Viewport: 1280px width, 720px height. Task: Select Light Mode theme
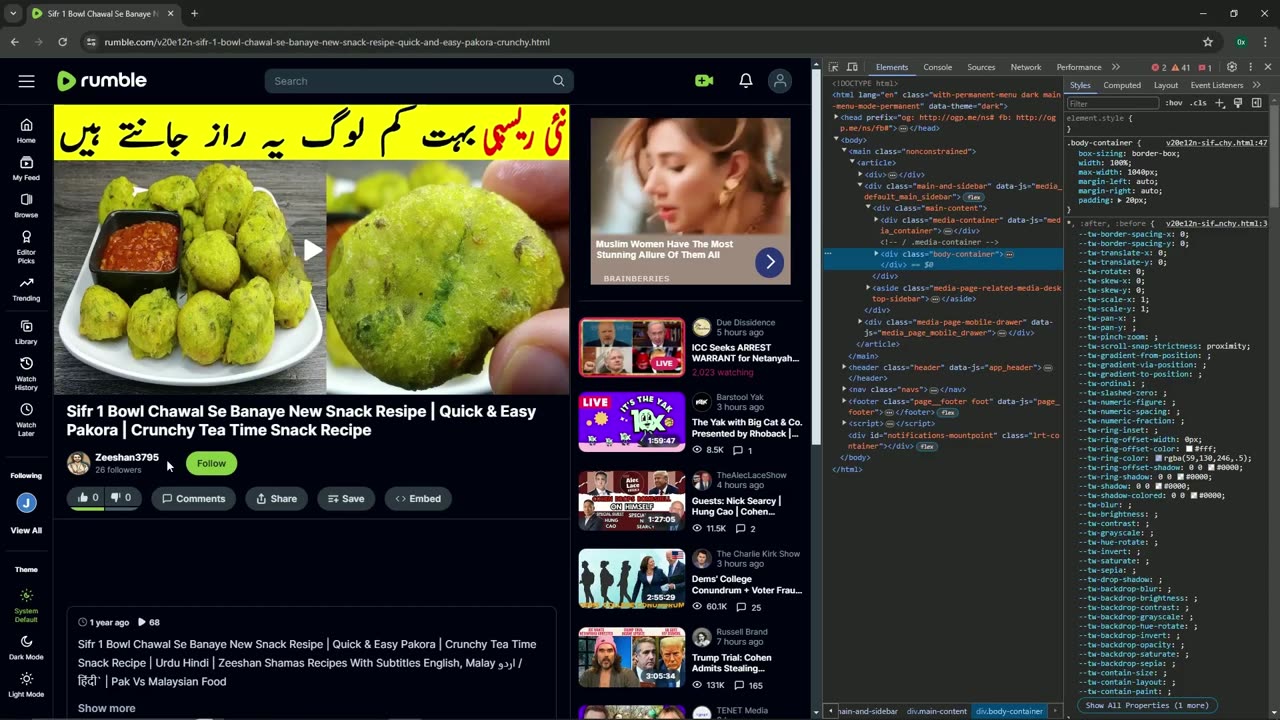coord(26,685)
